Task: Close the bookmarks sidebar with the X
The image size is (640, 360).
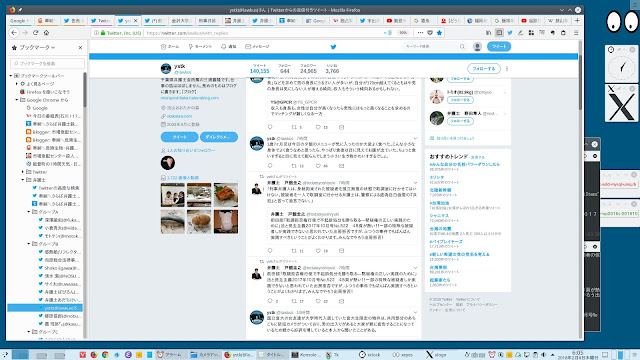Action: 80,48
